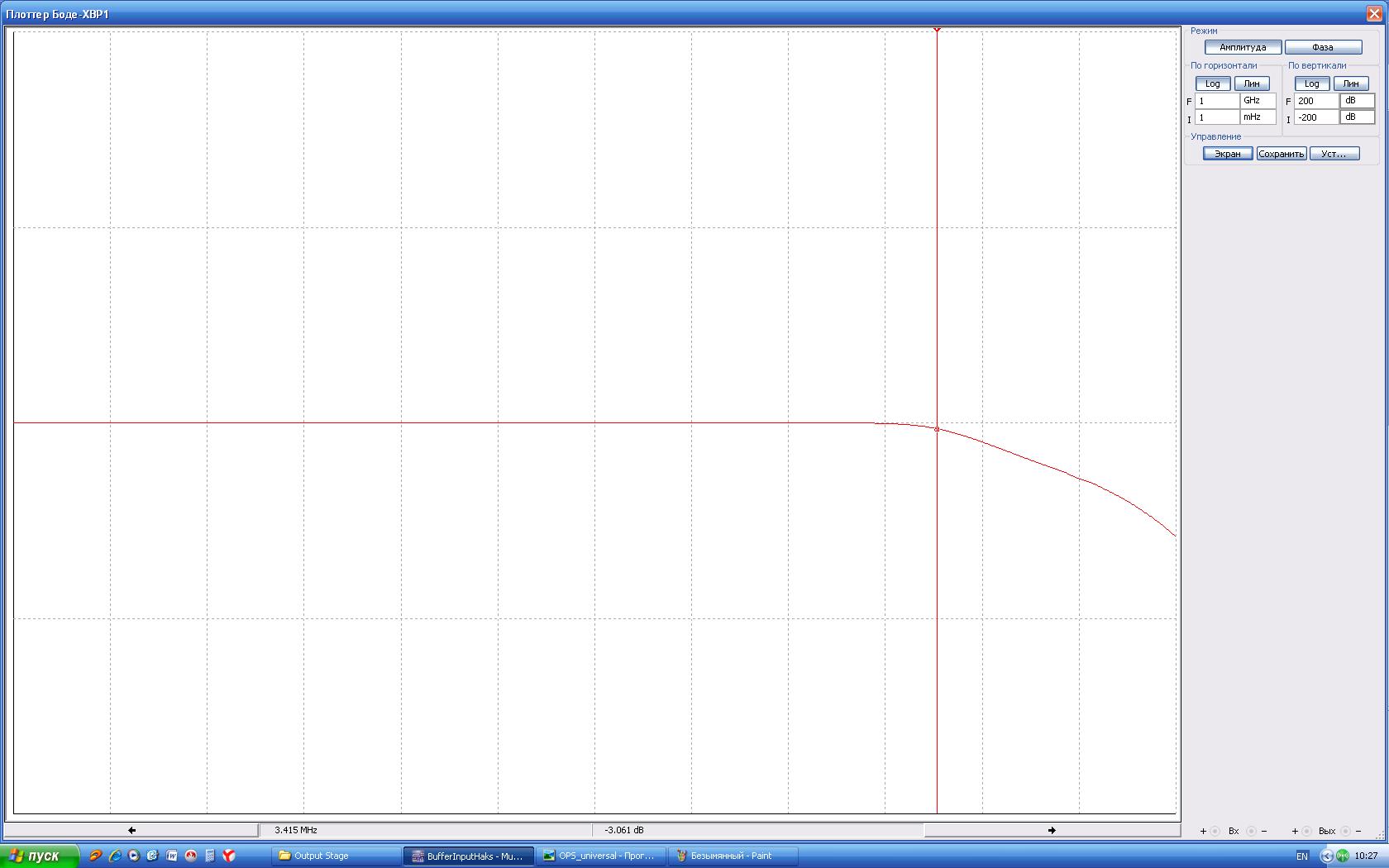This screenshot has width=1389, height=868.
Task: Open the пуск Start menu
Action: (39, 856)
